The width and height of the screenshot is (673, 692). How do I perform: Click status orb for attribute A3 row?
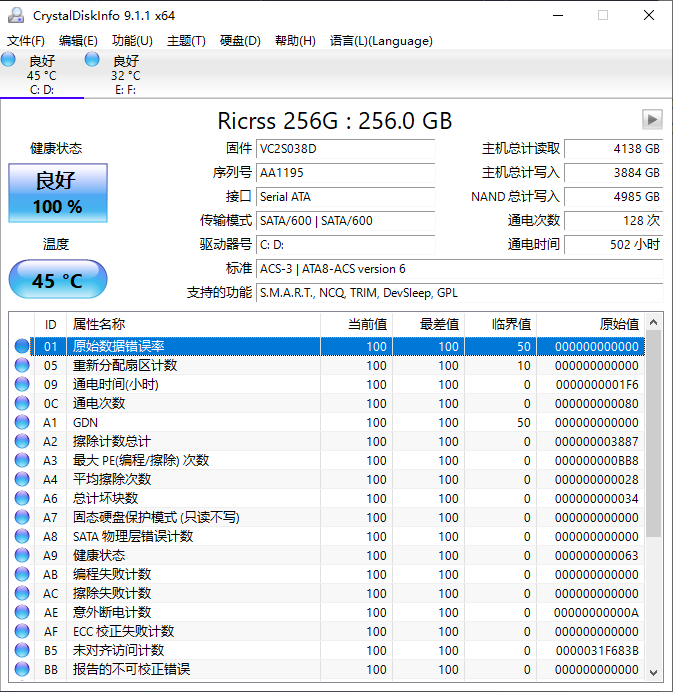22,461
